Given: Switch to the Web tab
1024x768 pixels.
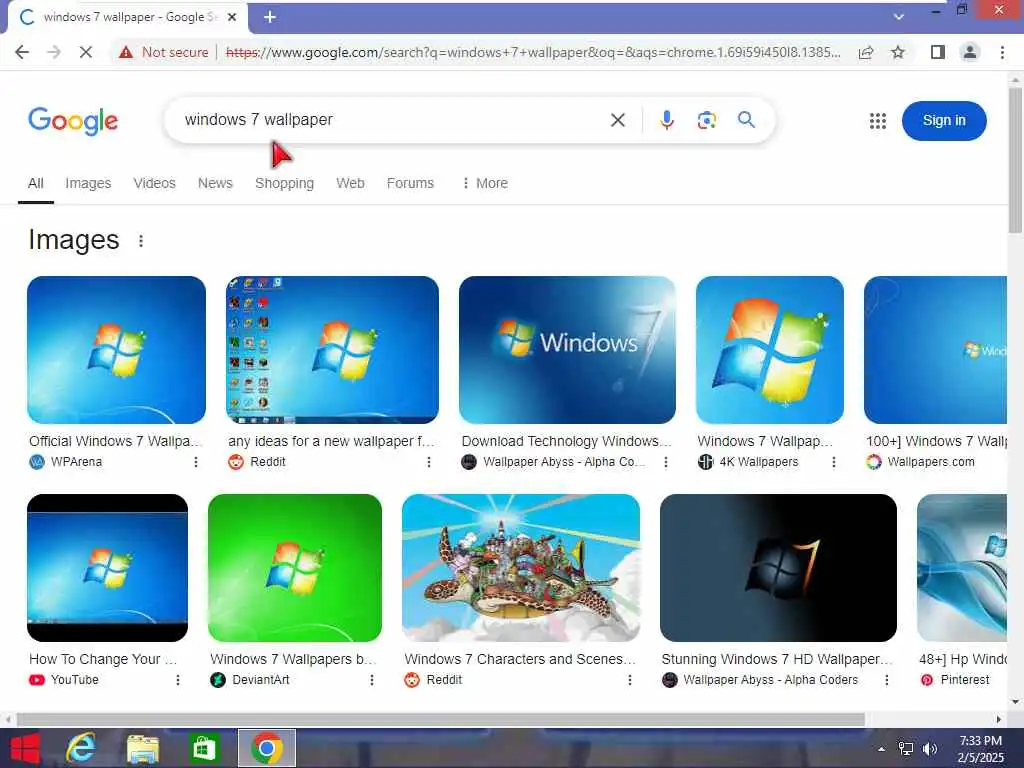Looking at the screenshot, I should click(x=351, y=184).
